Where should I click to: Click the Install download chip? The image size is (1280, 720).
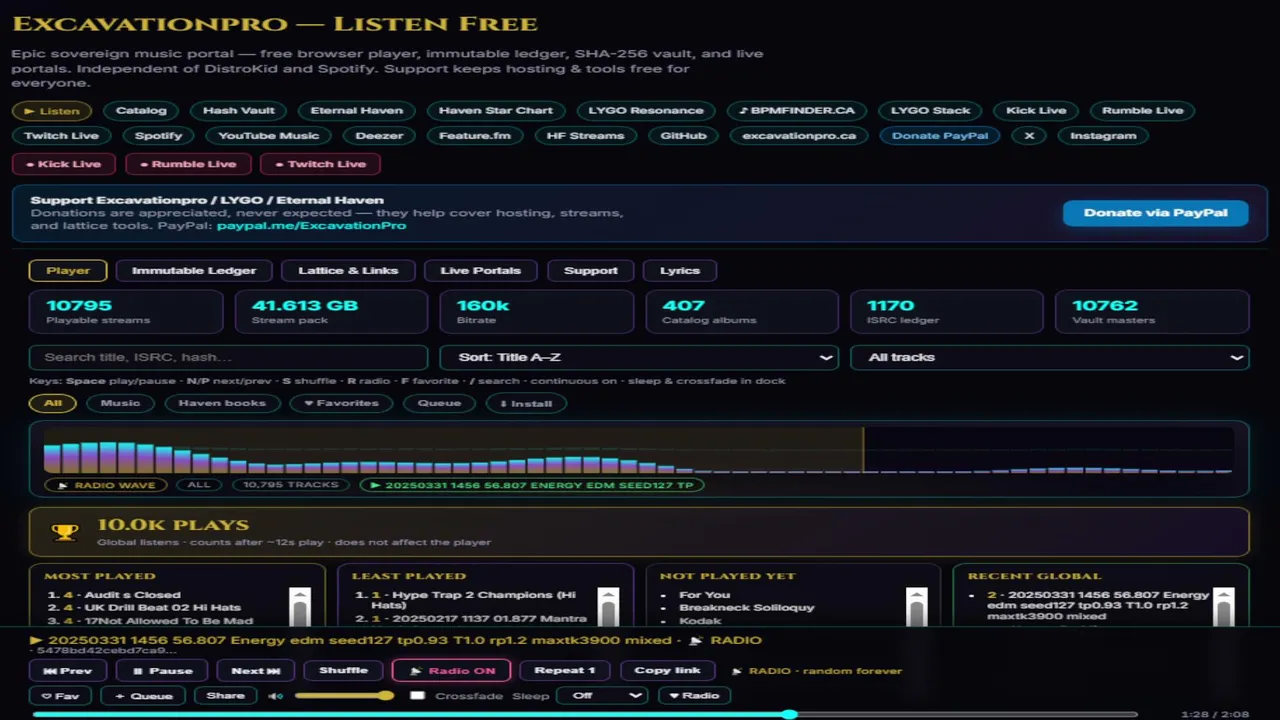point(526,403)
